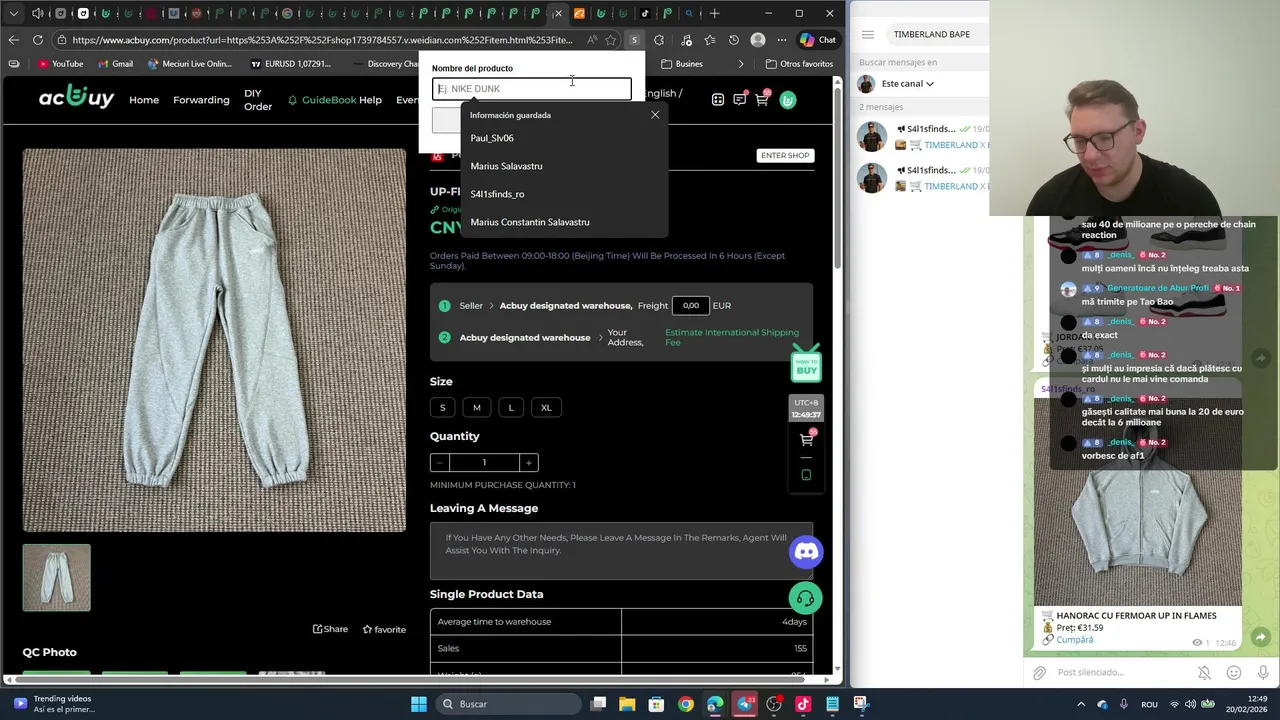The width and height of the screenshot is (1280, 720).
Task: Click Estimate International Shipping Fee link
Action: click(x=732, y=337)
